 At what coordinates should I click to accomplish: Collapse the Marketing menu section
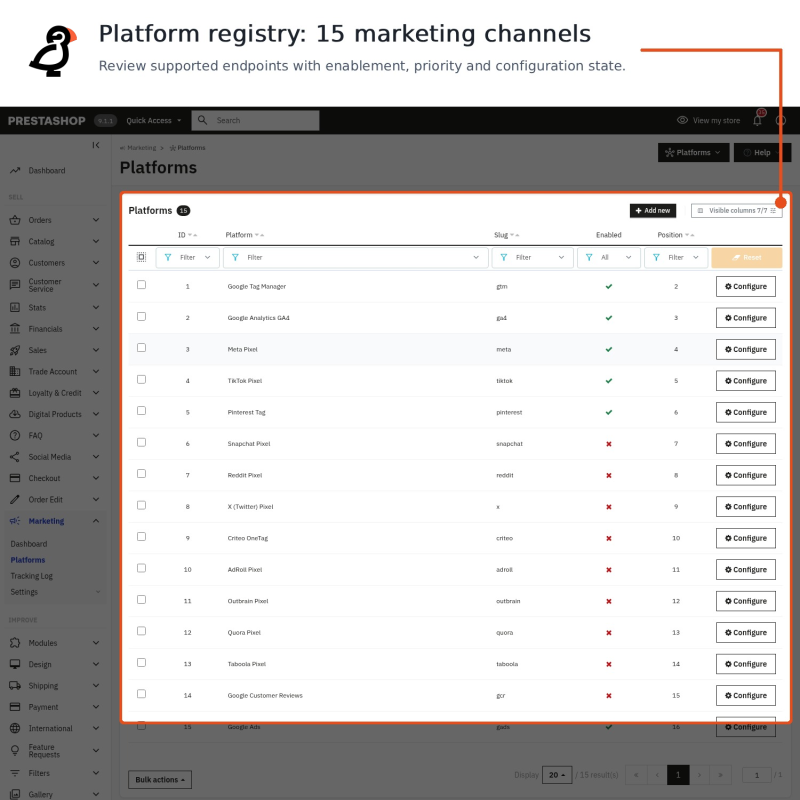(96, 521)
